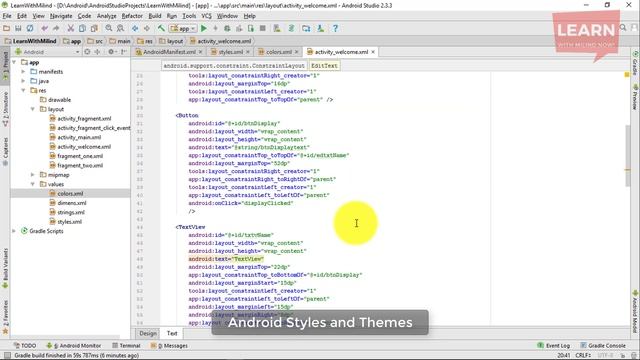Close the colors.xml editor tab
The width and height of the screenshot is (640, 360).
point(297,52)
